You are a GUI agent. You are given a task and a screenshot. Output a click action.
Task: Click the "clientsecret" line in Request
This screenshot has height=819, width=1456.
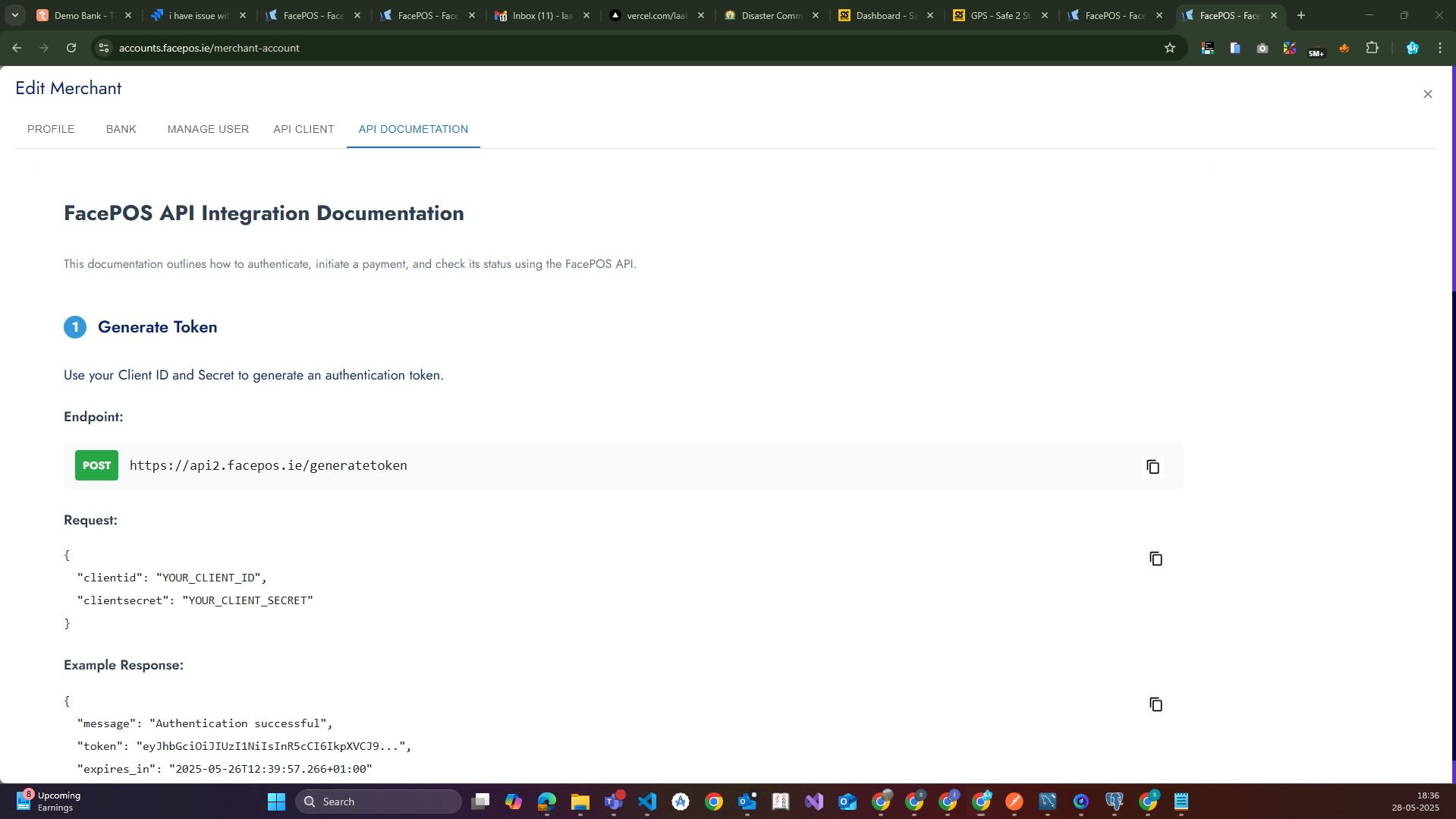[x=195, y=600]
